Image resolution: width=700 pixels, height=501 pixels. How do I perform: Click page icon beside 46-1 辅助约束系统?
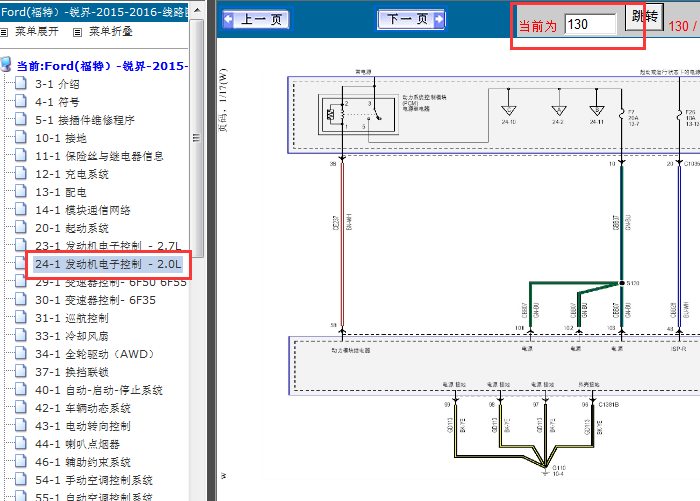coord(21,461)
